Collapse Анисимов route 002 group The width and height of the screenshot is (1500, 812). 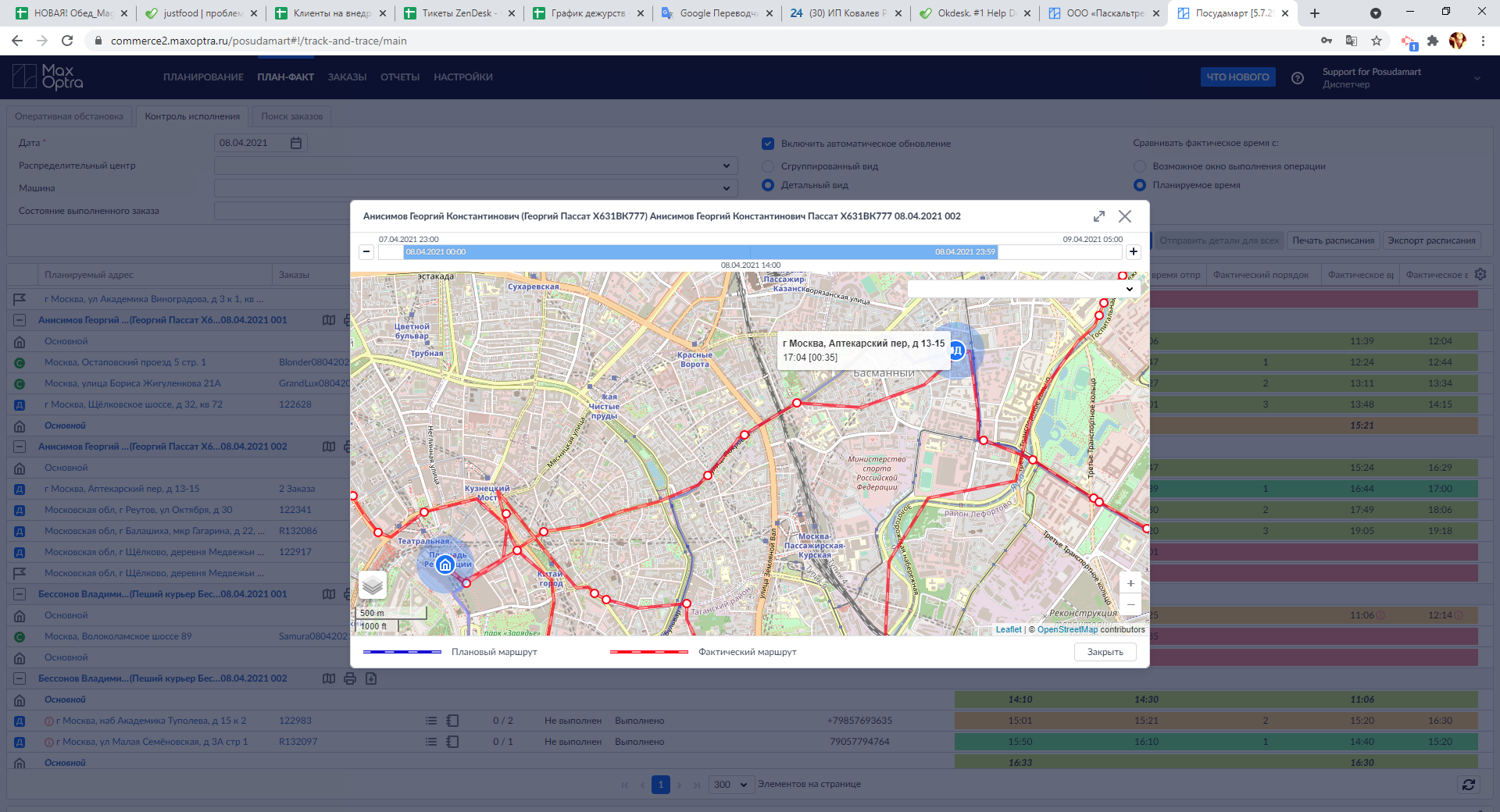(x=20, y=447)
